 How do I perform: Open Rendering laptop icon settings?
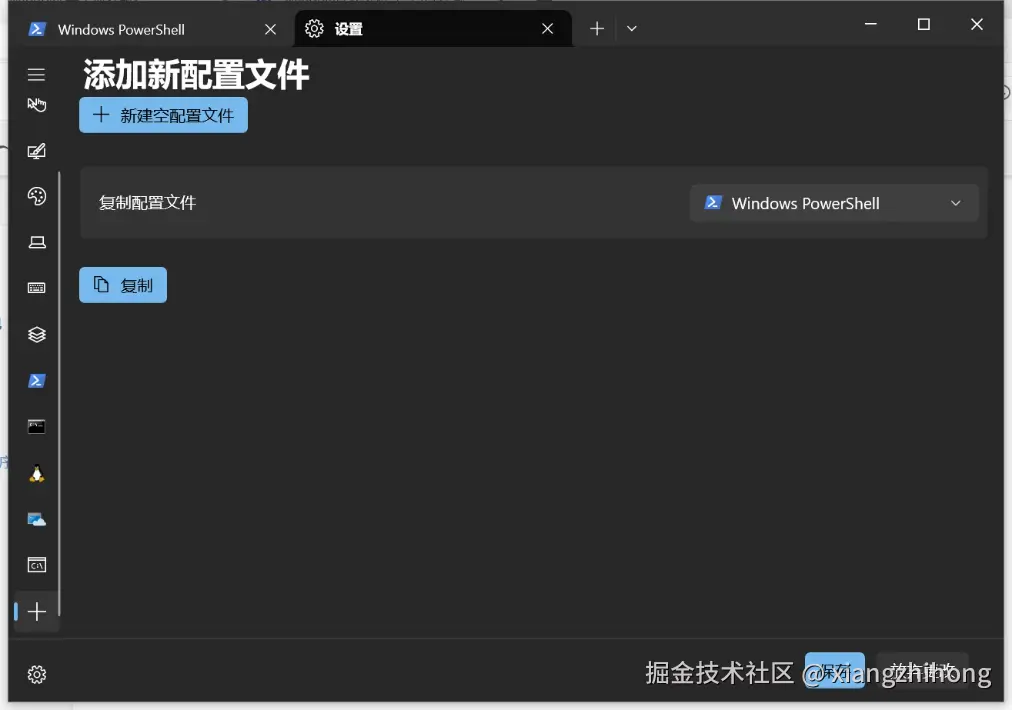pos(37,242)
